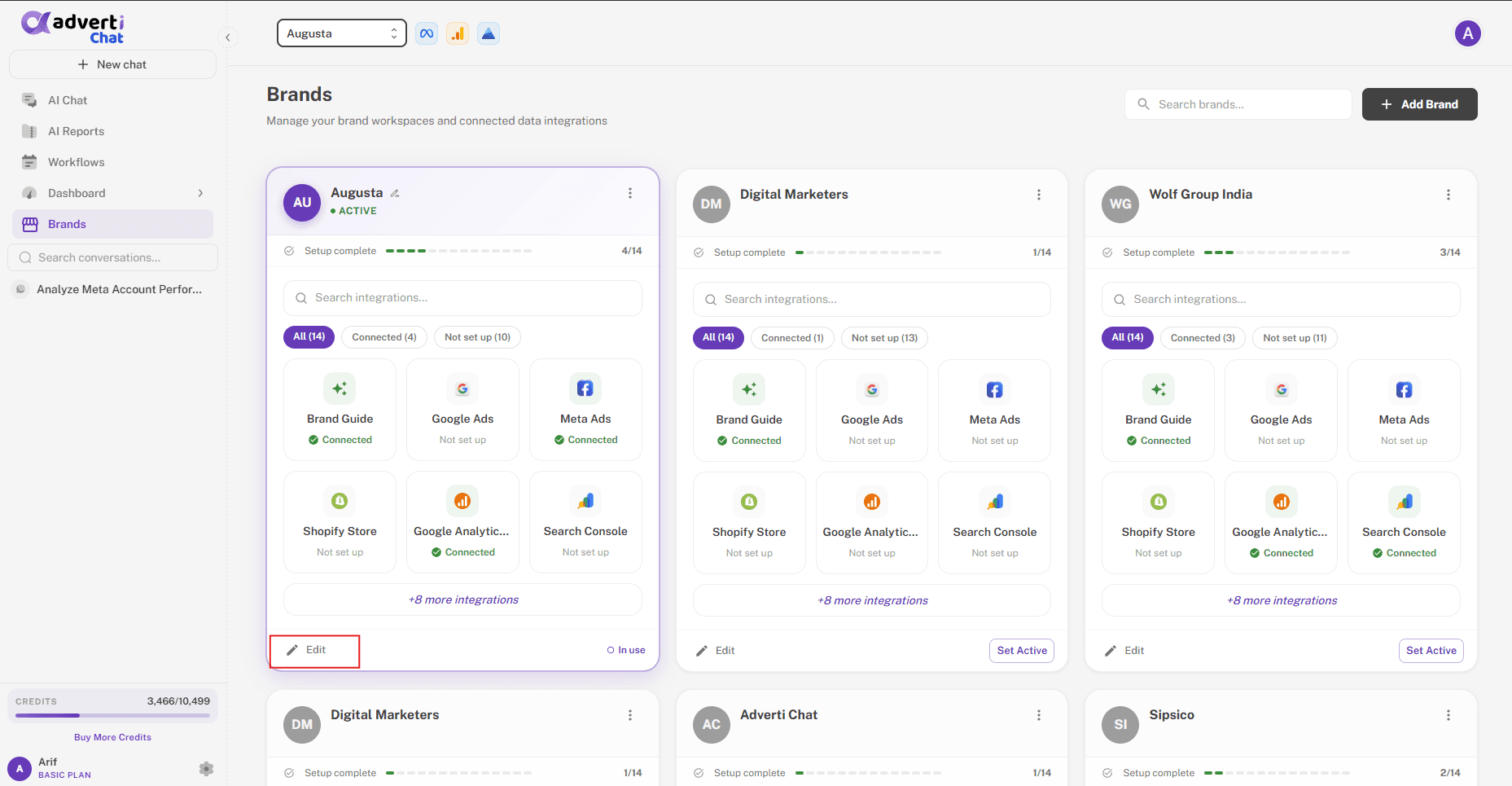Go to the Brands page in sidebar
1512x786 pixels.
(112, 224)
